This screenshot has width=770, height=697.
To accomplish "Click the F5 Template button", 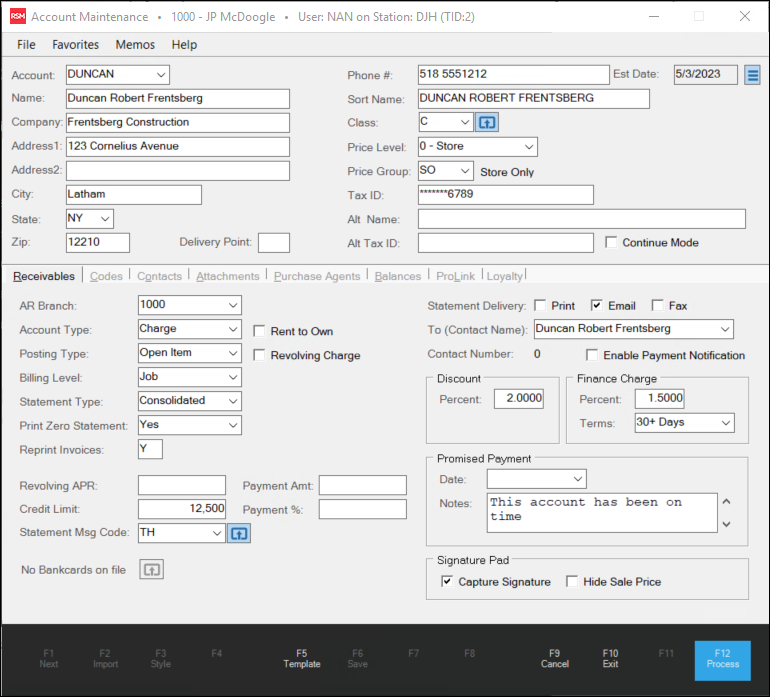I will coord(302,658).
